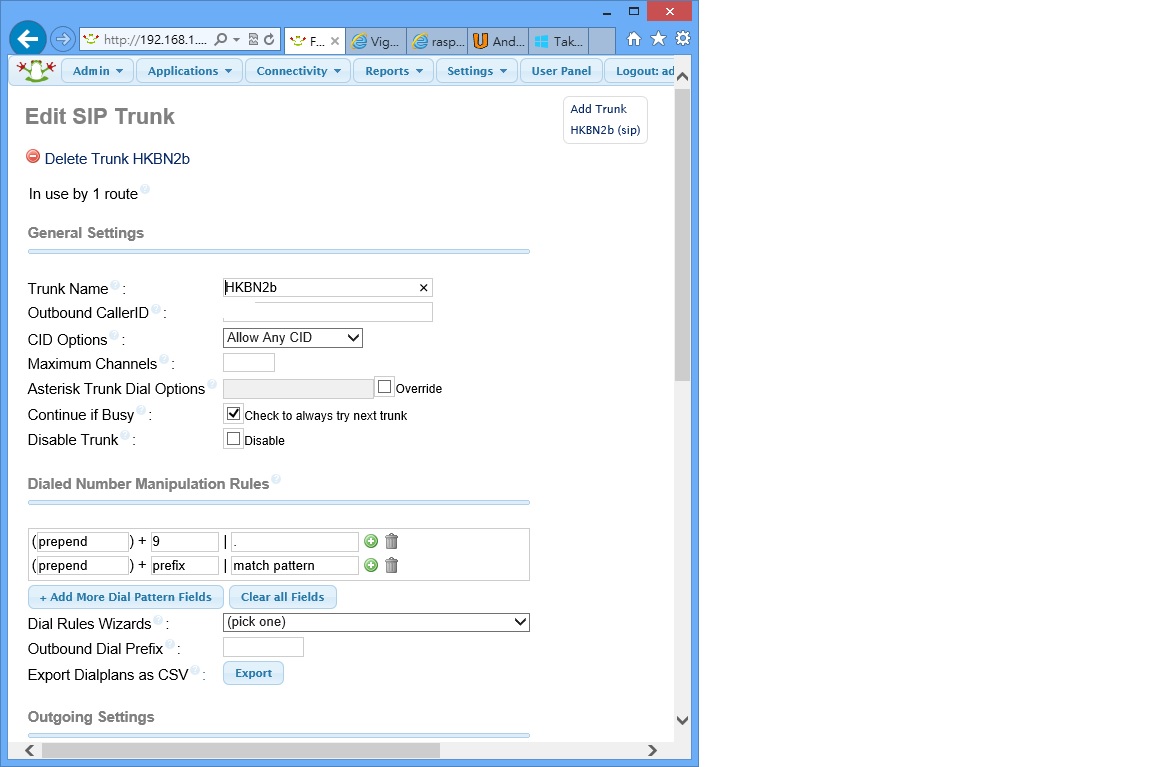Click green plus icon on first dial pattern row
Viewport: 1152px width, 767px height.
coord(371,541)
